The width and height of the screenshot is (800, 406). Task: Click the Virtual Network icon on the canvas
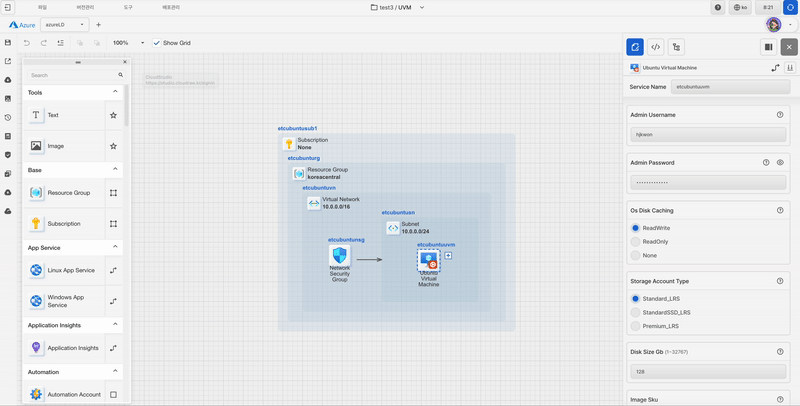pyautogui.click(x=314, y=203)
